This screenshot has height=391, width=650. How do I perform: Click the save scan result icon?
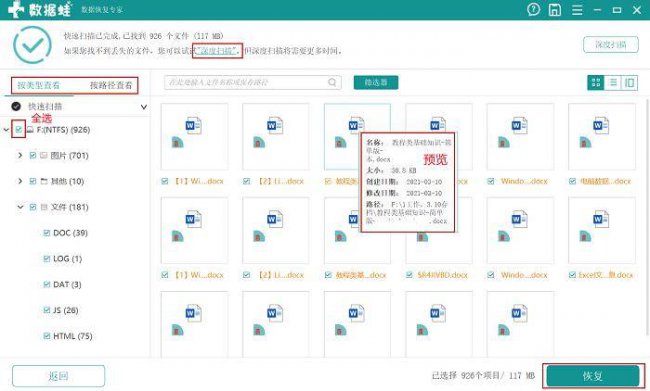point(555,9)
